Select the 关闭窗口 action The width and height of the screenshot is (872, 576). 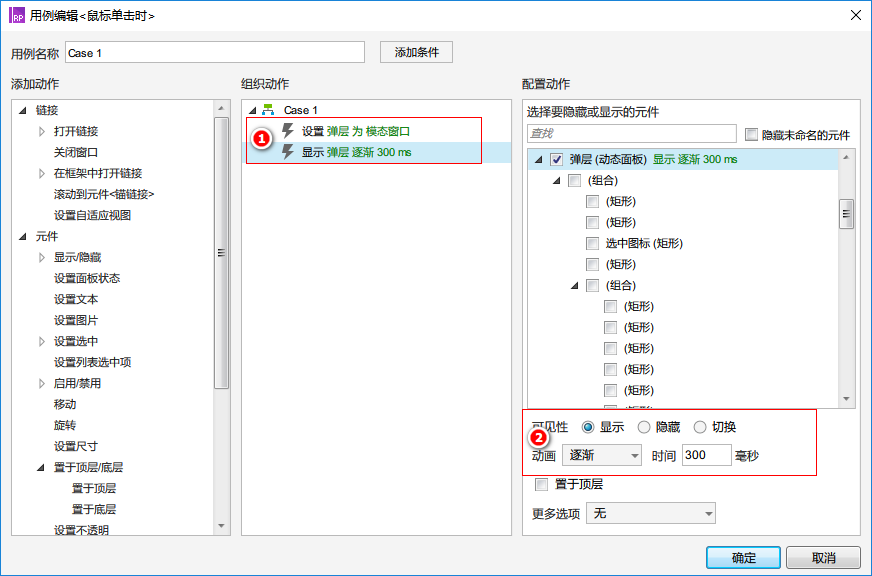tap(76, 152)
